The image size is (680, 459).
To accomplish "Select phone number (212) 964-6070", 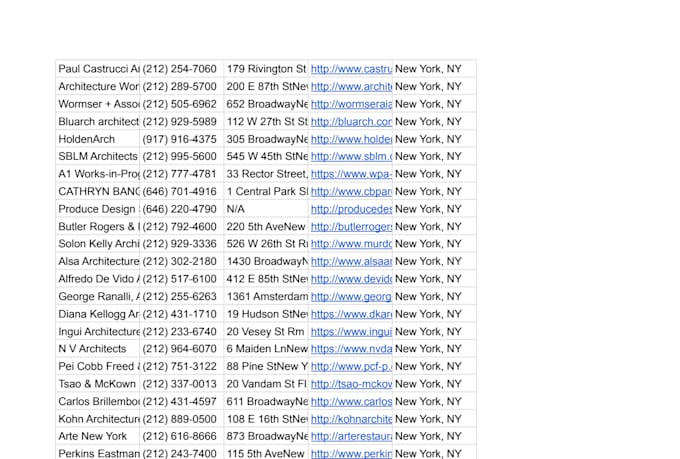I will [x=179, y=349].
